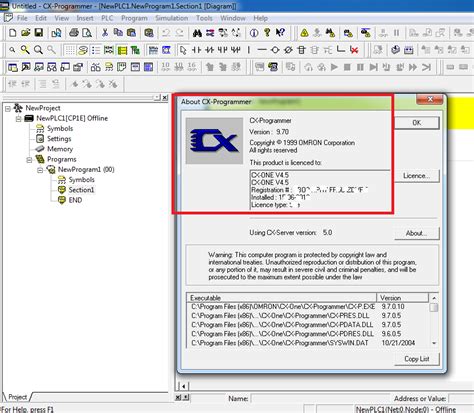
Task: Click the Redo arrow icon
Action: tap(179, 33)
